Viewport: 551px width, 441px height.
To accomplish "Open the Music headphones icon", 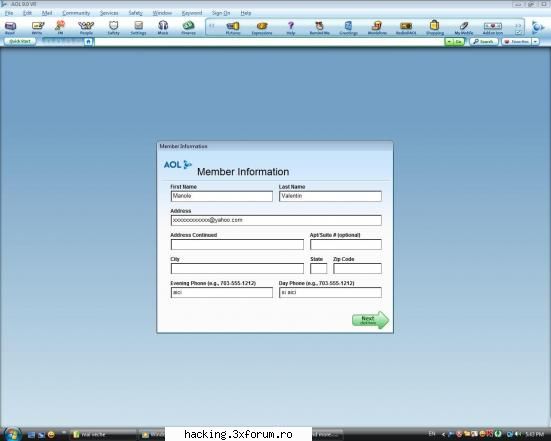I will point(163,28).
